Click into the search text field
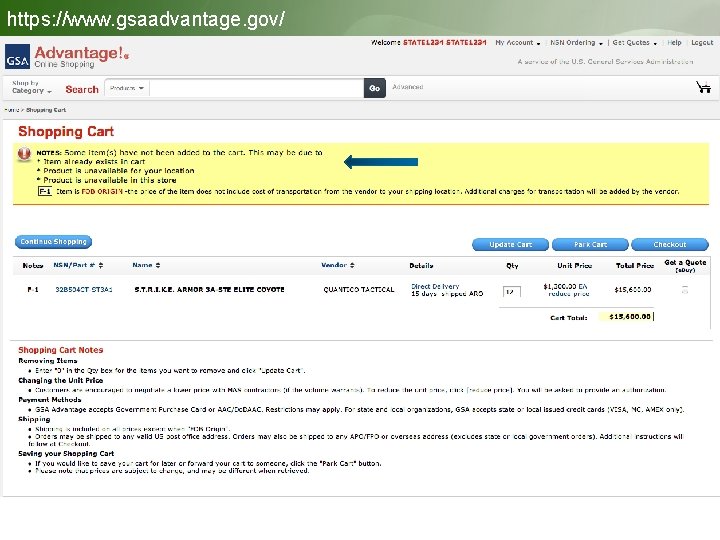 click(256, 88)
